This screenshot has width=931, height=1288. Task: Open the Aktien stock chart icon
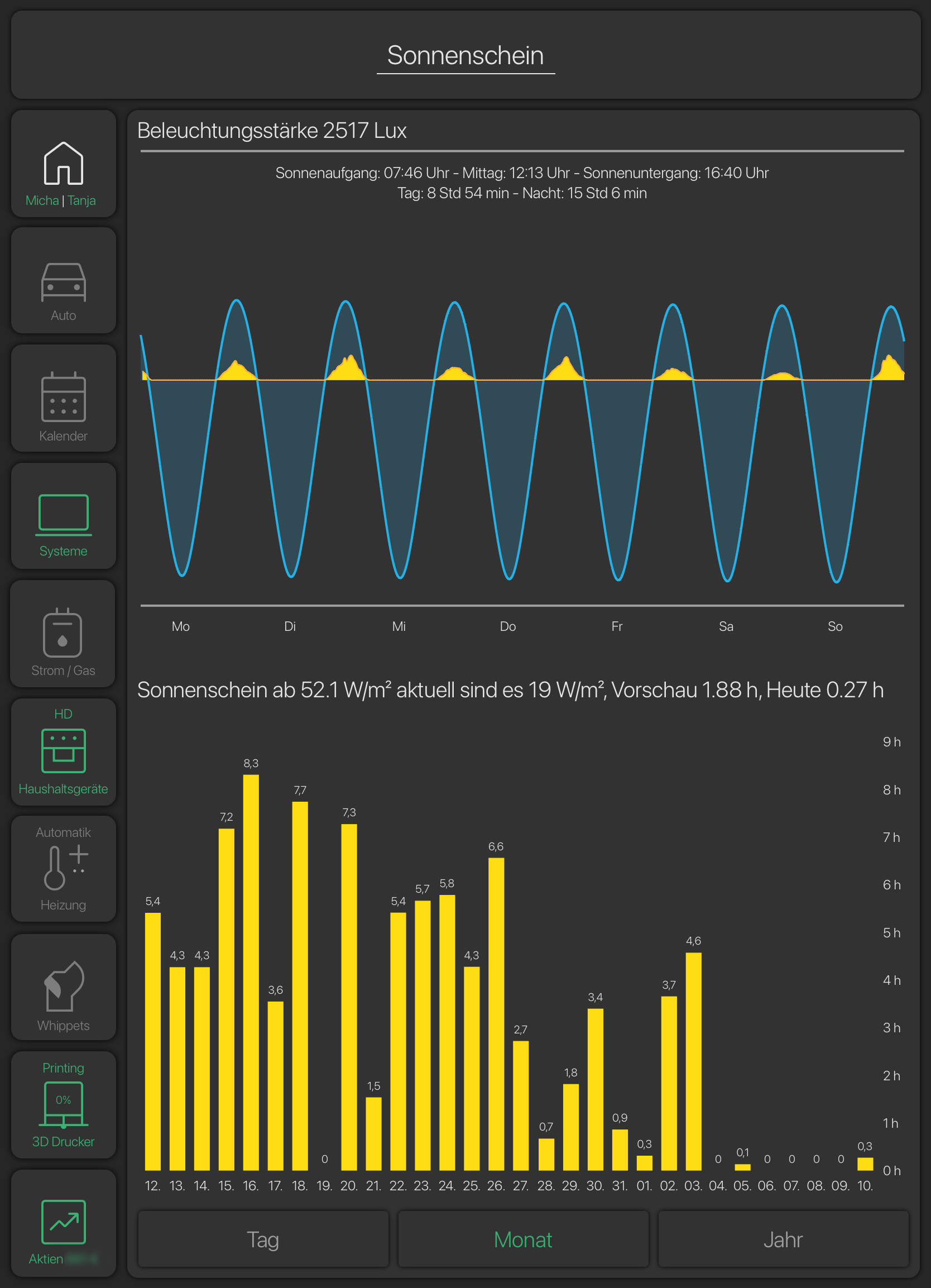63,1222
